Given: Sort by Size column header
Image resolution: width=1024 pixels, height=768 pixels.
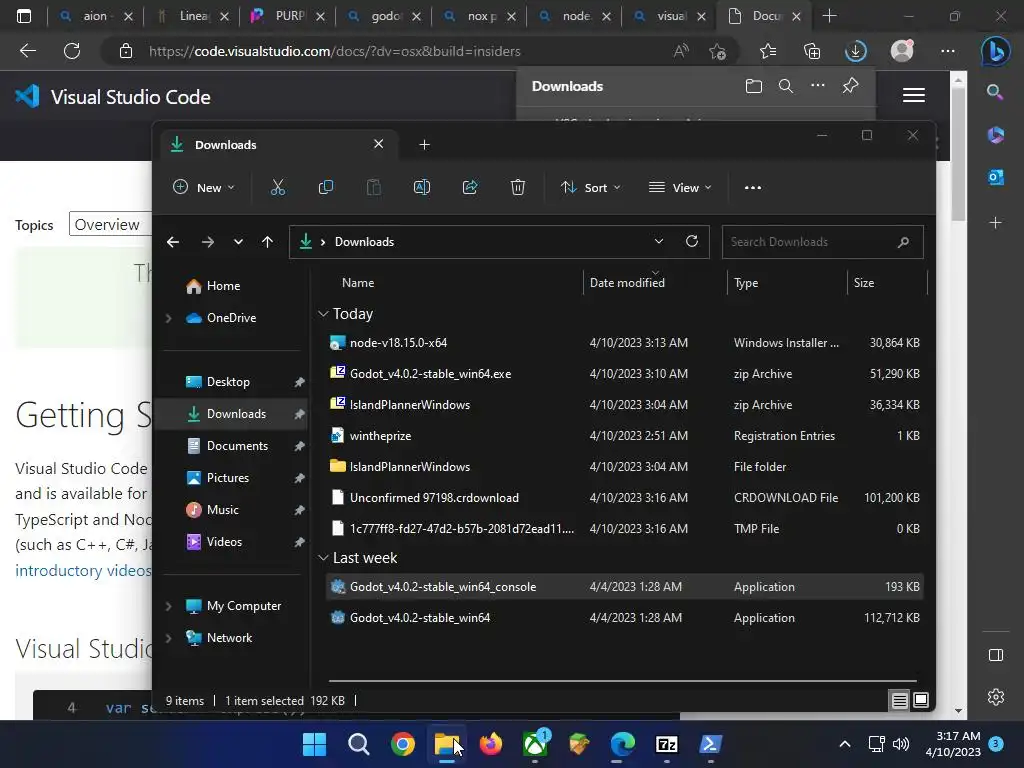Looking at the screenshot, I should click(863, 283).
